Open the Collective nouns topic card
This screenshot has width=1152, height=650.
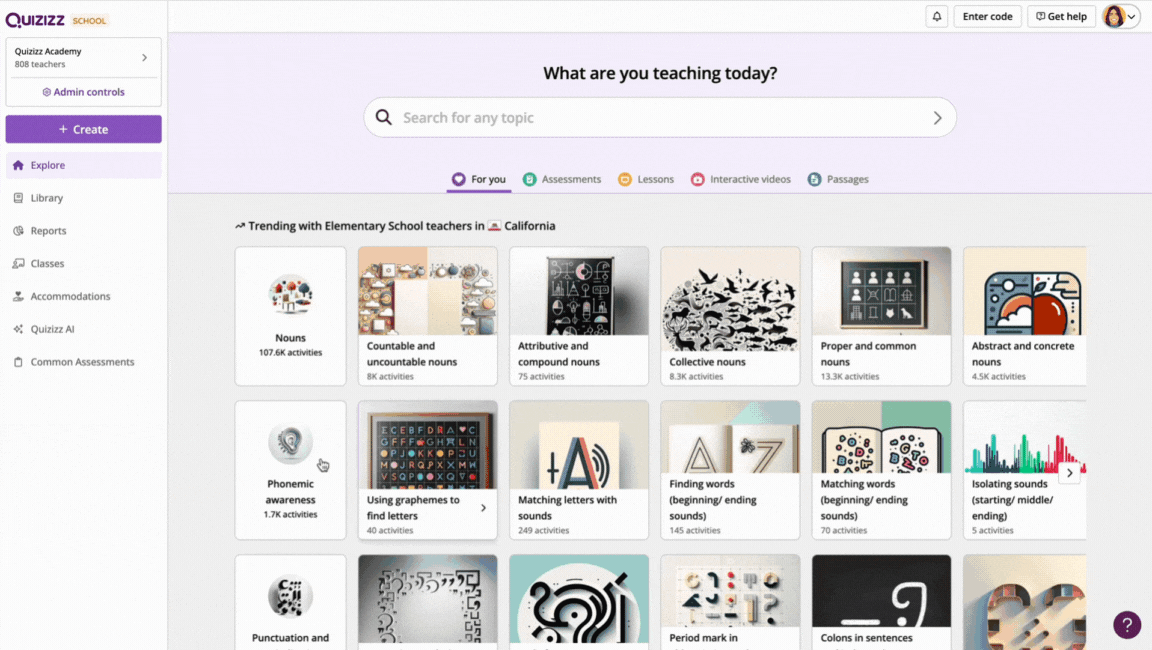pyautogui.click(x=730, y=316)
